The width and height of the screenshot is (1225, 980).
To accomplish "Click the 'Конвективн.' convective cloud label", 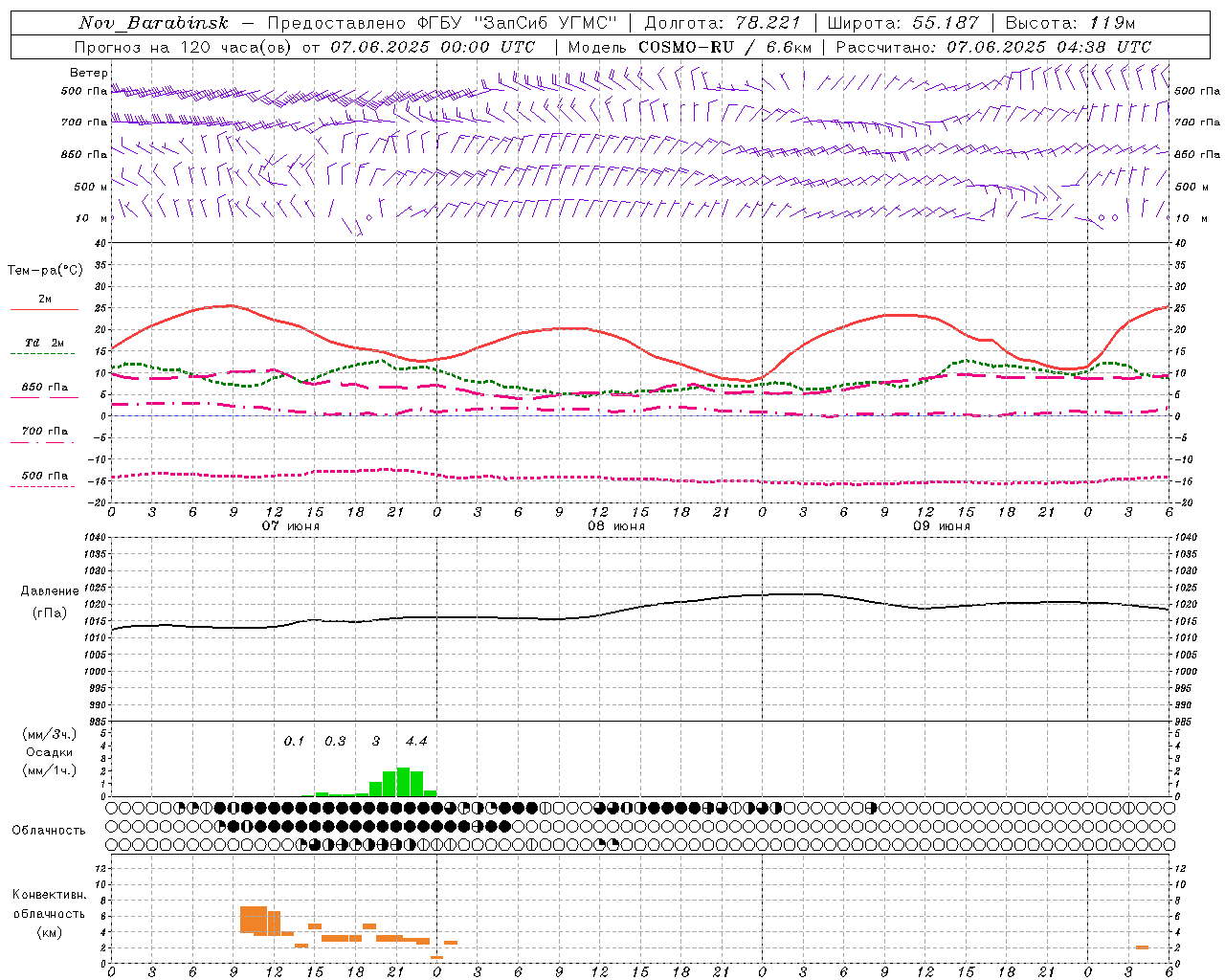I will pyautogui.click(x=49, y=895).
